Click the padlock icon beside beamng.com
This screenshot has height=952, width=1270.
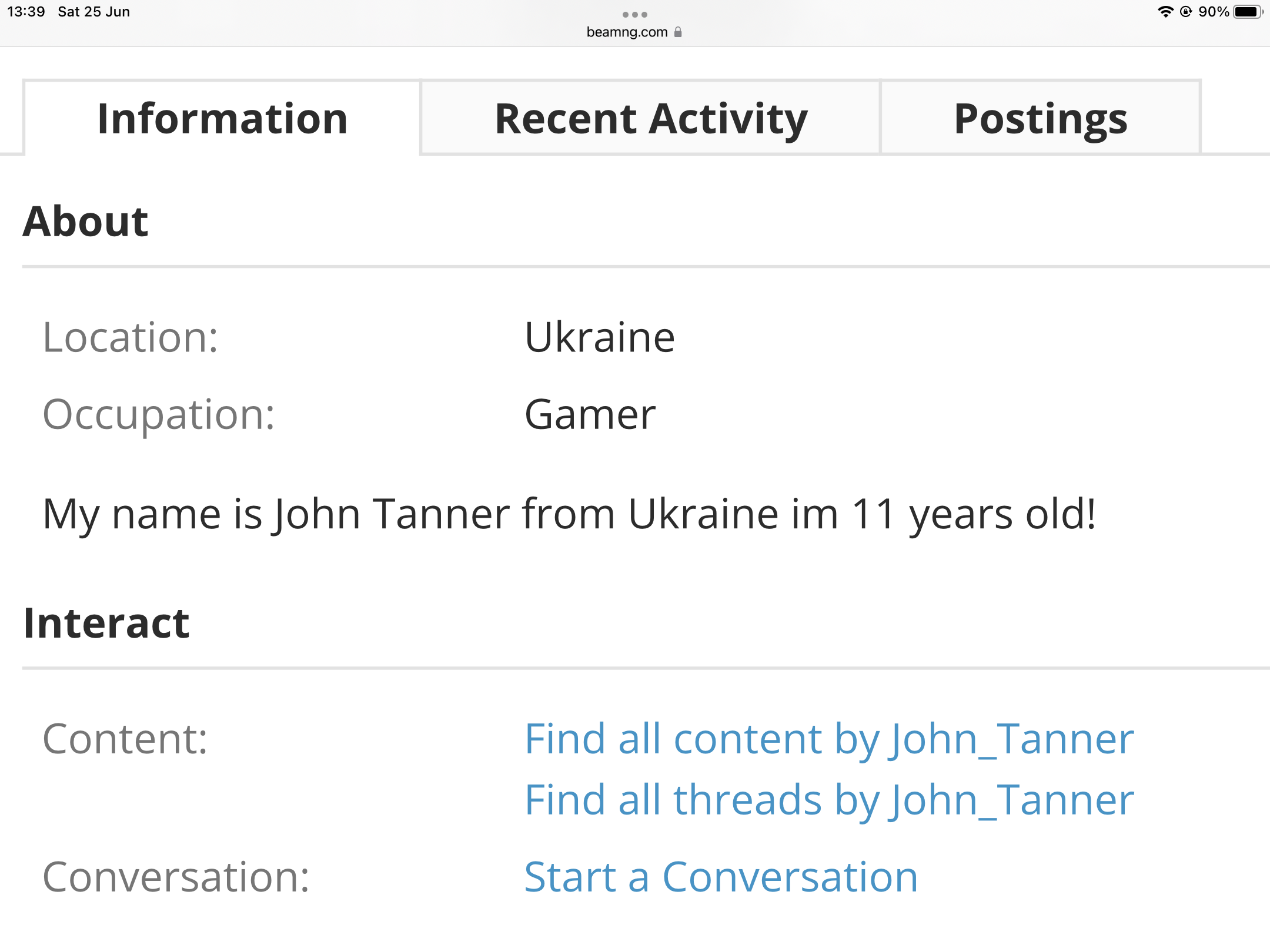click(678, 32)
